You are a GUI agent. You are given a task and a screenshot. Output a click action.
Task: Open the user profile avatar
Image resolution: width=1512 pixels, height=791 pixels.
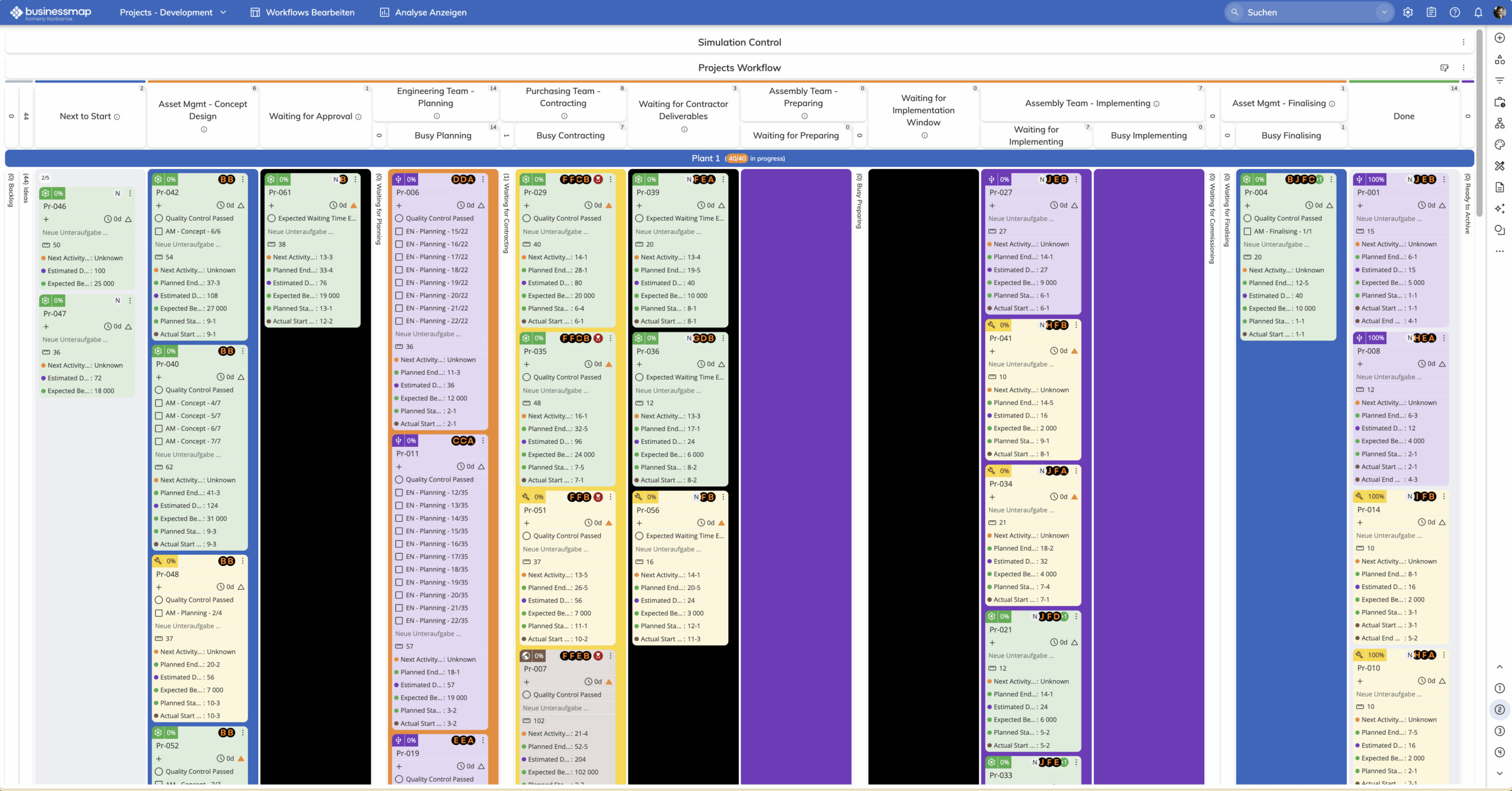[x=1499, y=12]
